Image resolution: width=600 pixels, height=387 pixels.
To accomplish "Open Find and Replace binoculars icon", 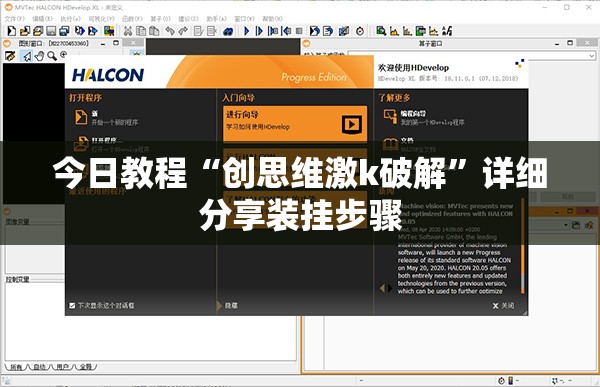I will tap(228, 31).
